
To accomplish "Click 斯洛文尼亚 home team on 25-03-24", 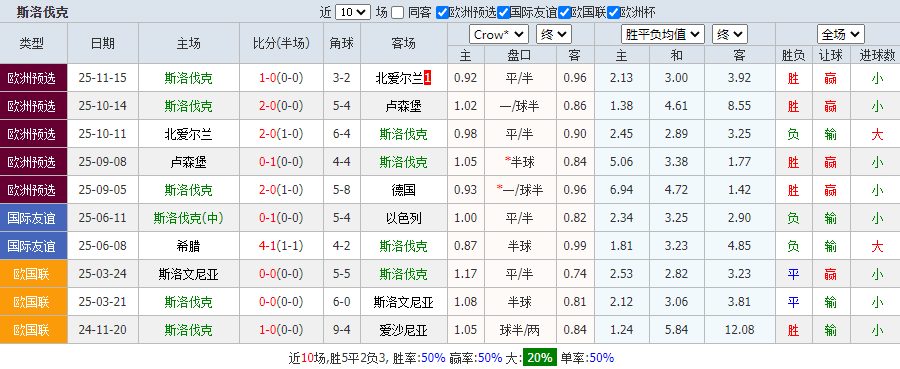I will (x=189, y=274).
